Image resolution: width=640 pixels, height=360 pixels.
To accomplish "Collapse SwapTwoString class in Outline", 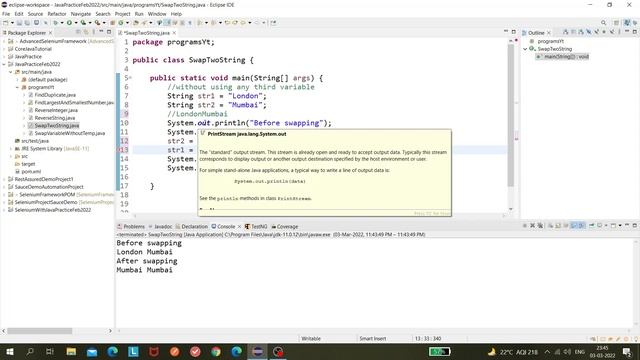I will point(525,49).
